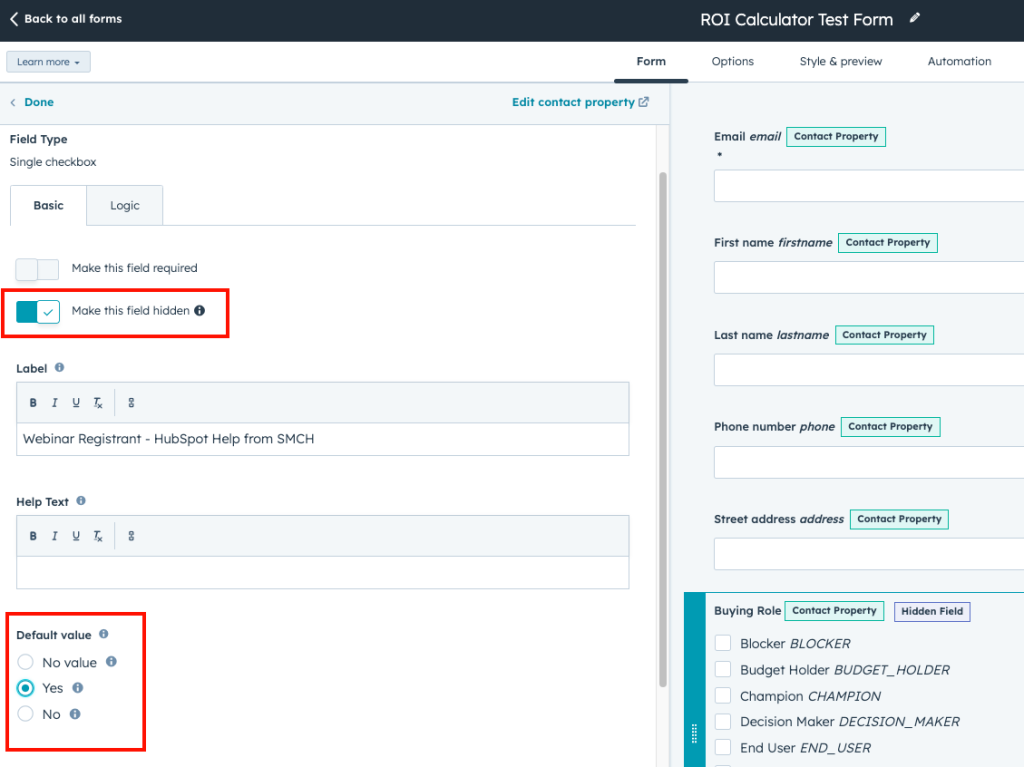The height and width of the screenshot is (767, 1024).
Task: Click the Hidden Field badge on Buying Role
Action: click(932, 612)
